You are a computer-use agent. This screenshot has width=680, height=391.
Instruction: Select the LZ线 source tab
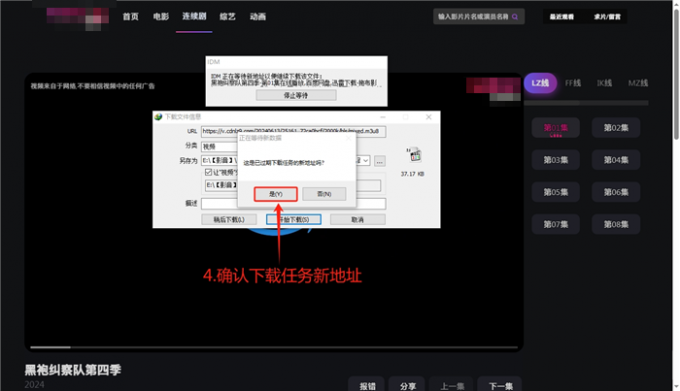click(x=540, y=83)
